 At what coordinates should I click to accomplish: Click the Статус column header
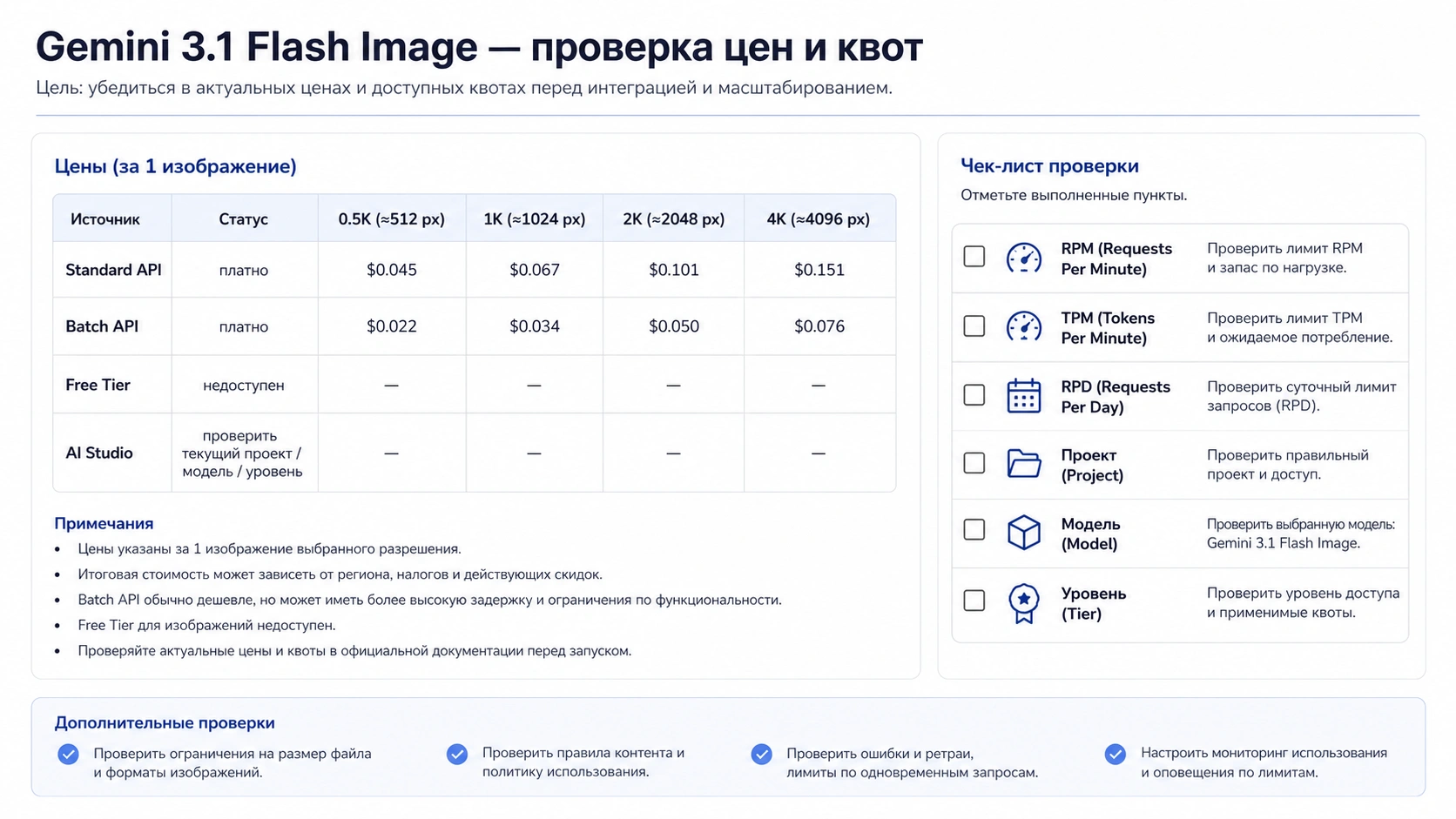pos(243,219)
